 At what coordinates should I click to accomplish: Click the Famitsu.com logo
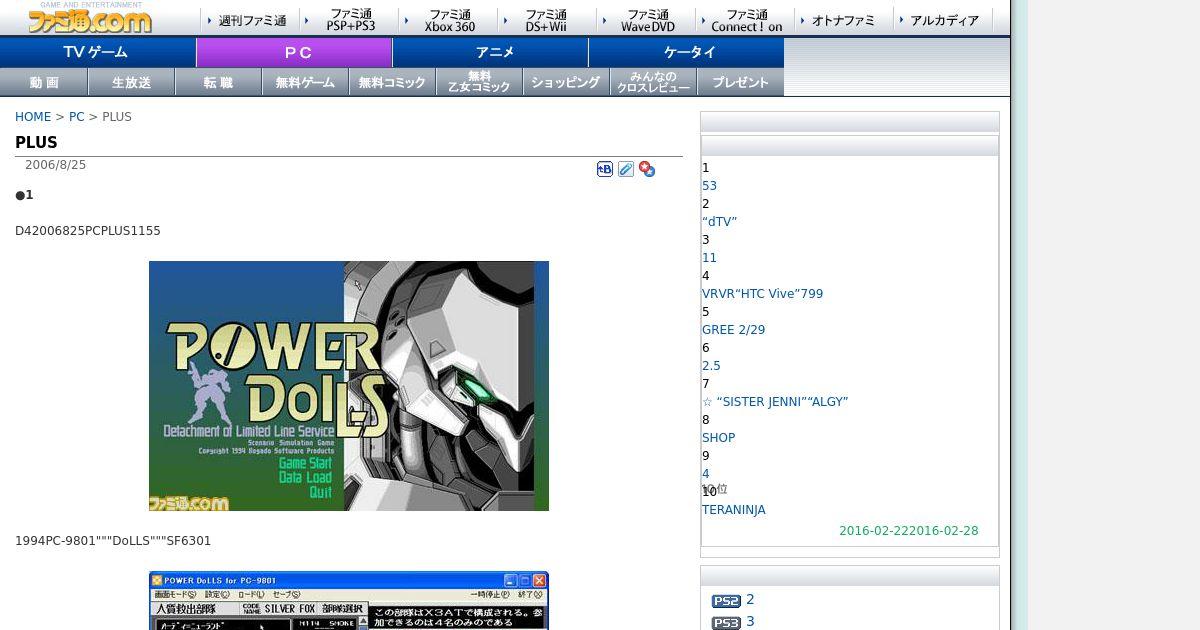pyautogui.click(x=90, y=18)
